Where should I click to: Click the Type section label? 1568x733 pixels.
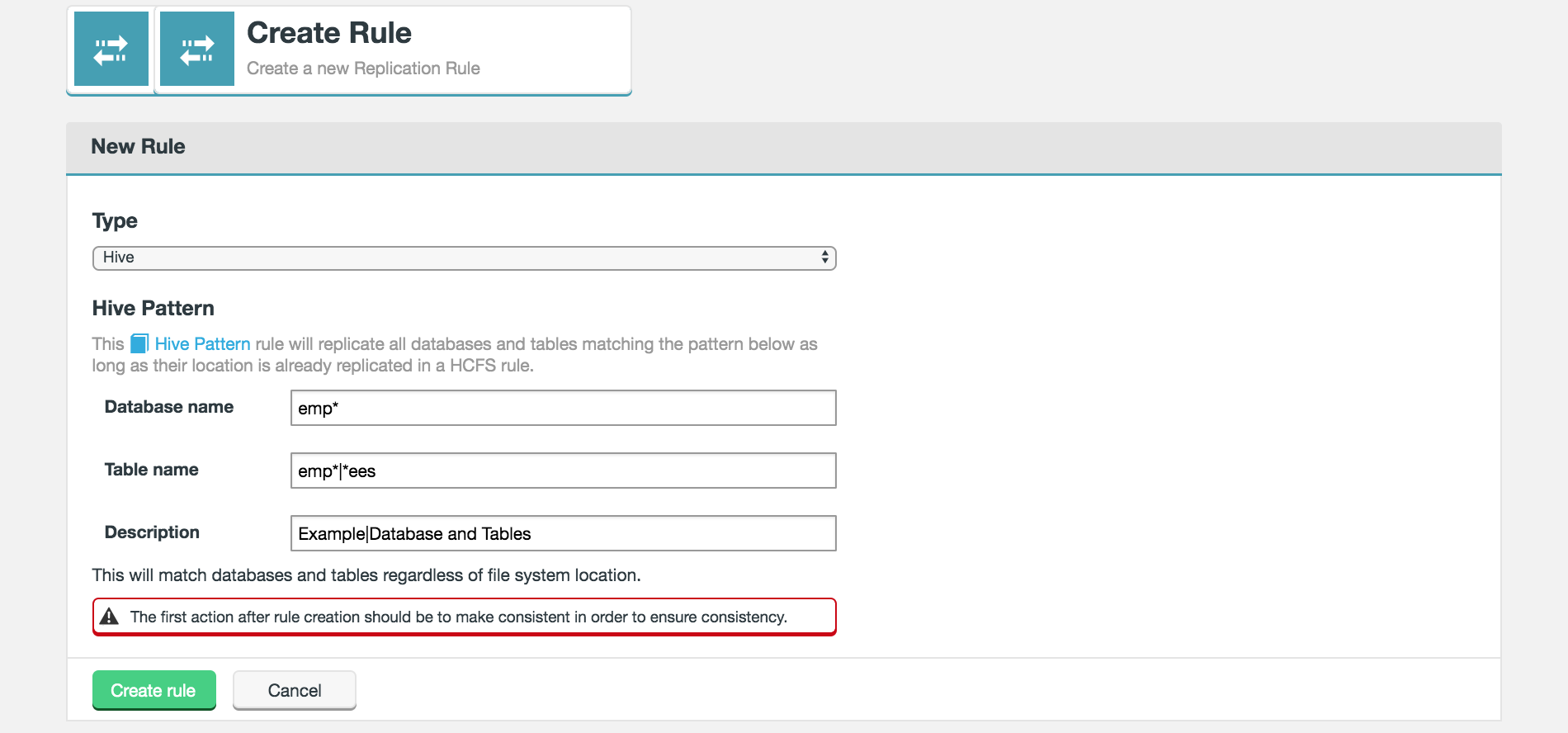115,221
